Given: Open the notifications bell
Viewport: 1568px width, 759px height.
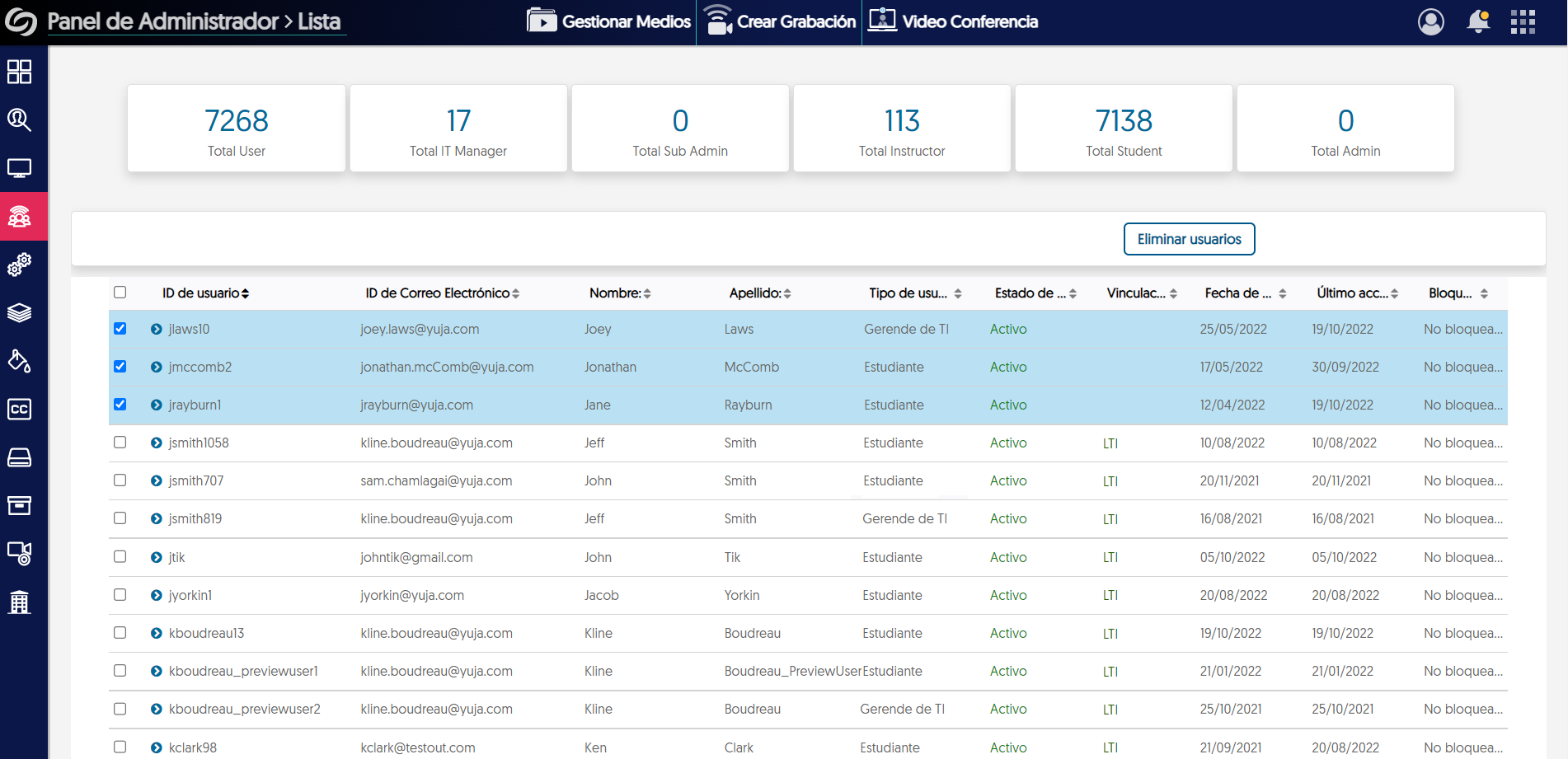Looking at the screenshot, I should click(1478, 21).
